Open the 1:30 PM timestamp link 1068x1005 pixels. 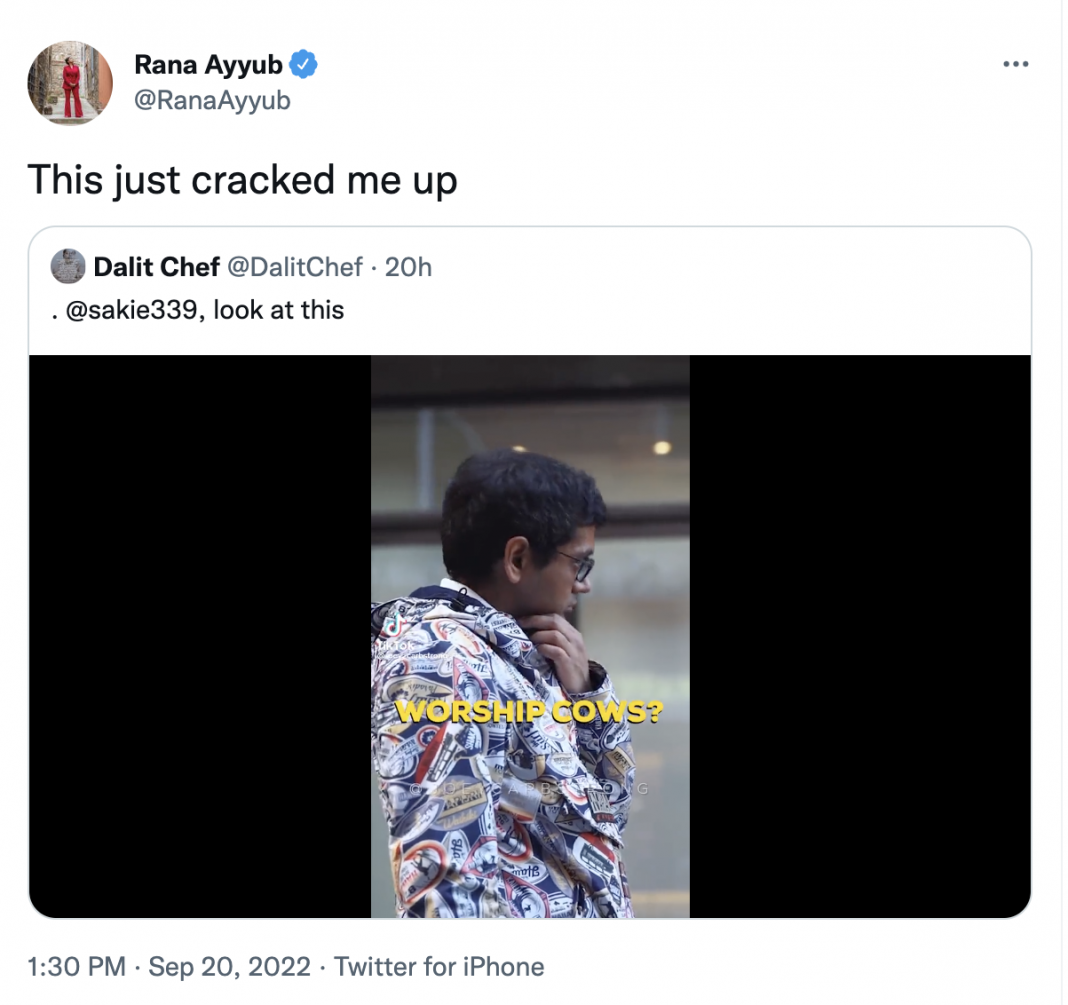(x=76, y=966)
